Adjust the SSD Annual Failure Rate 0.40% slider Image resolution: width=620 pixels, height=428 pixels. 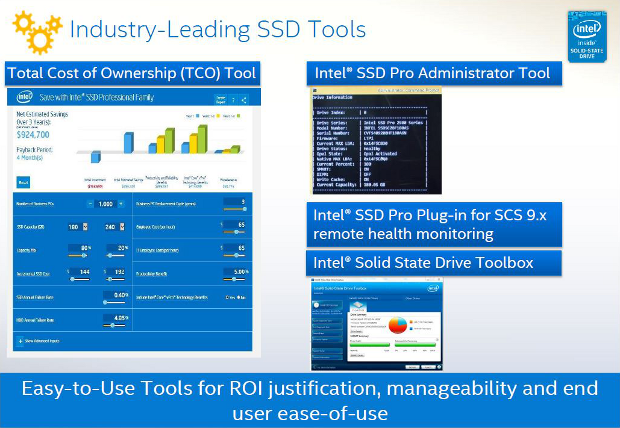114,302
